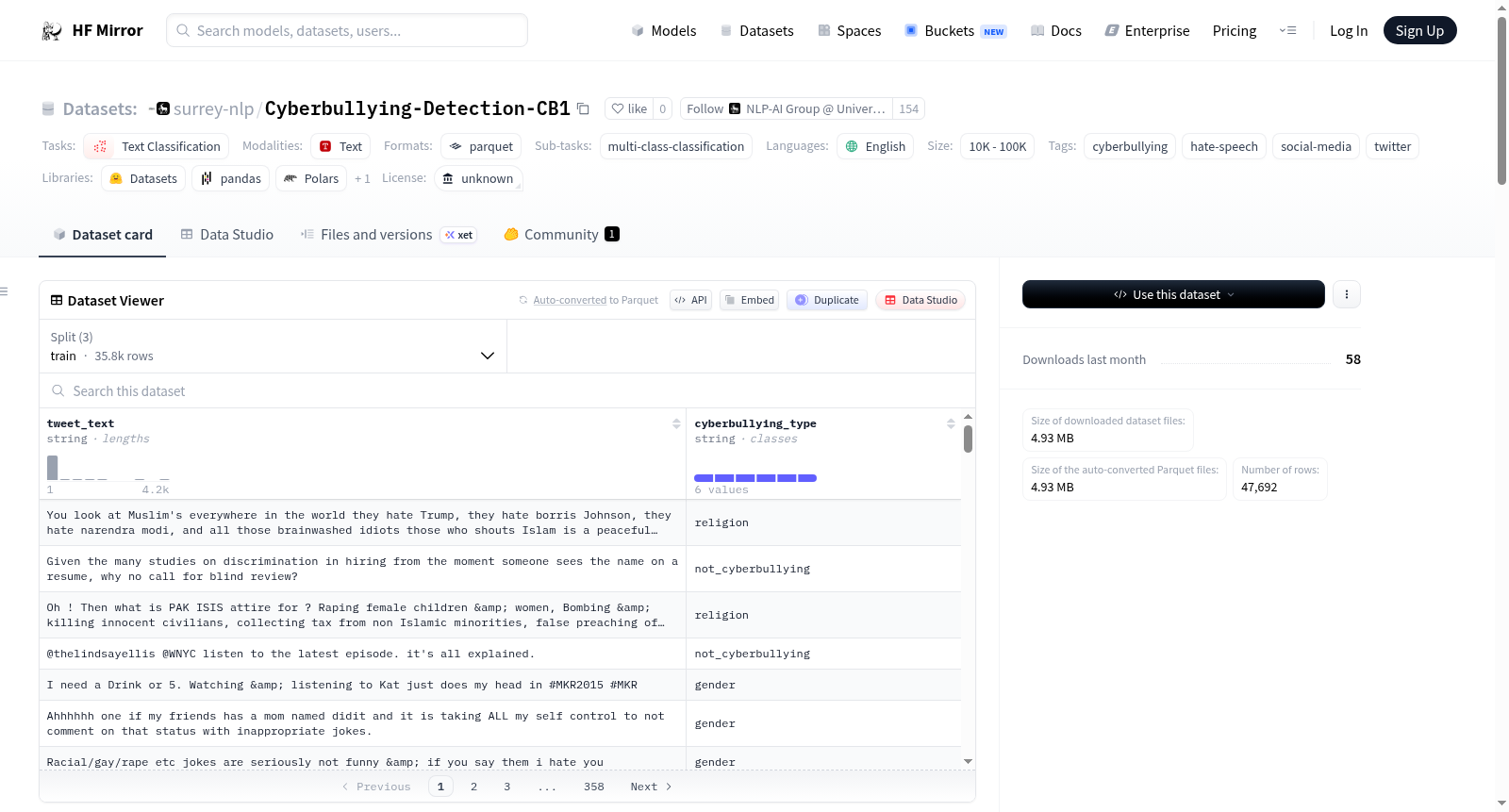Image resolution: width=1509 pixels, height=812 pixels.
Task: Select the cyberbullying tag
Action: [x=1130, y=146]
